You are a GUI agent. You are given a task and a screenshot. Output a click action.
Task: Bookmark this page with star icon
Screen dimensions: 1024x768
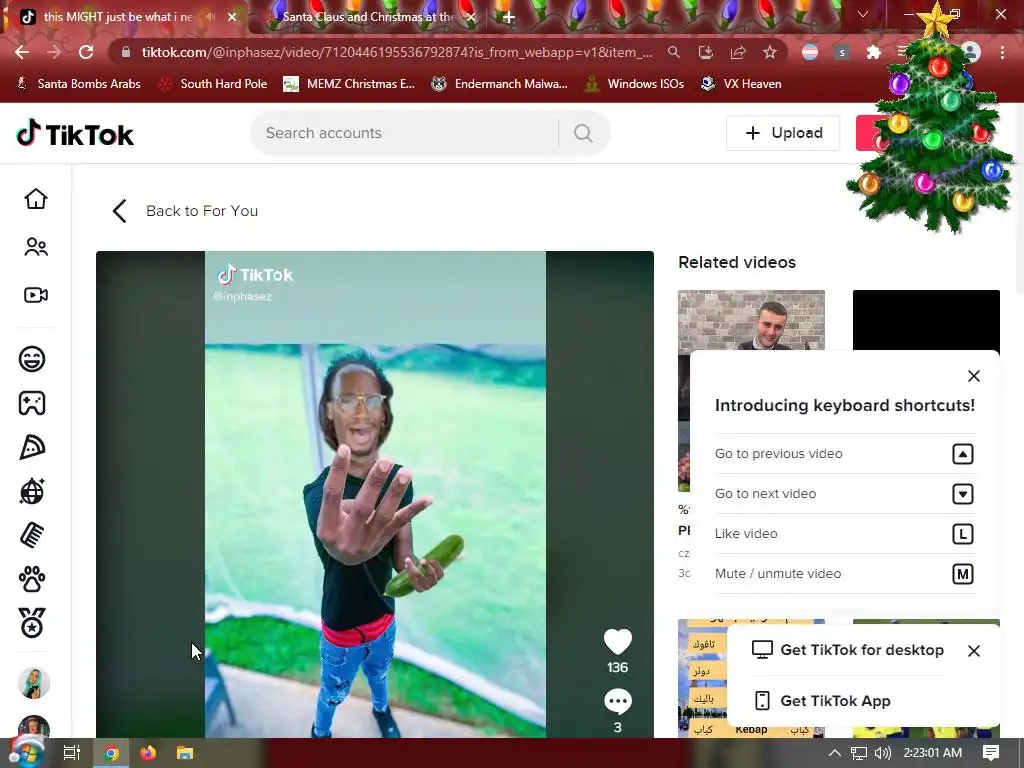(770, 52)
